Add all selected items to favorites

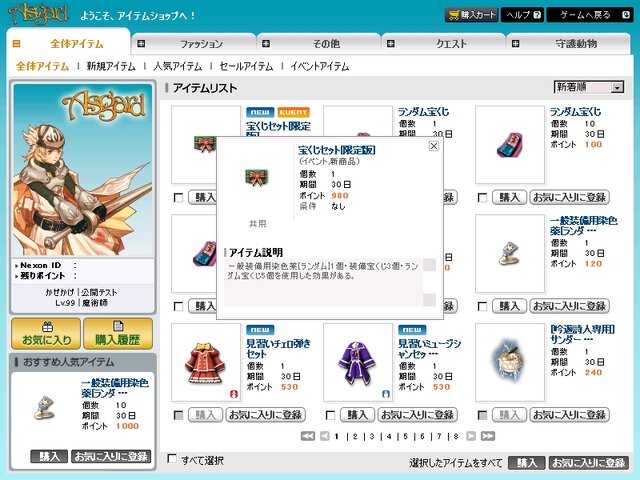[589, 462]
